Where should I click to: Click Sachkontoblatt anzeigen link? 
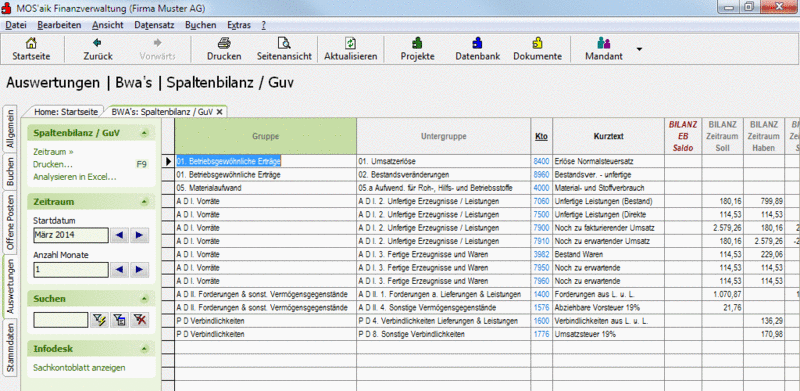pos(79,368)
